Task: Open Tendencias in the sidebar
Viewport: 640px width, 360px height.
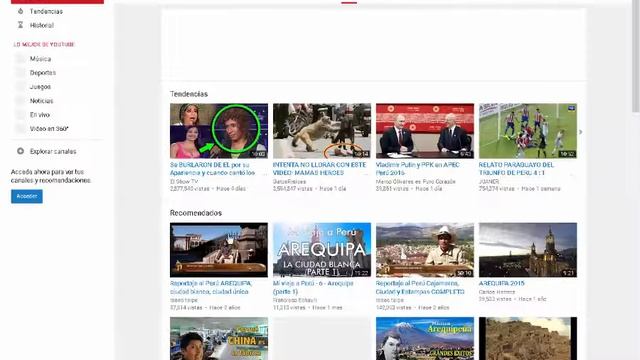Action: (x=46, y=11)
